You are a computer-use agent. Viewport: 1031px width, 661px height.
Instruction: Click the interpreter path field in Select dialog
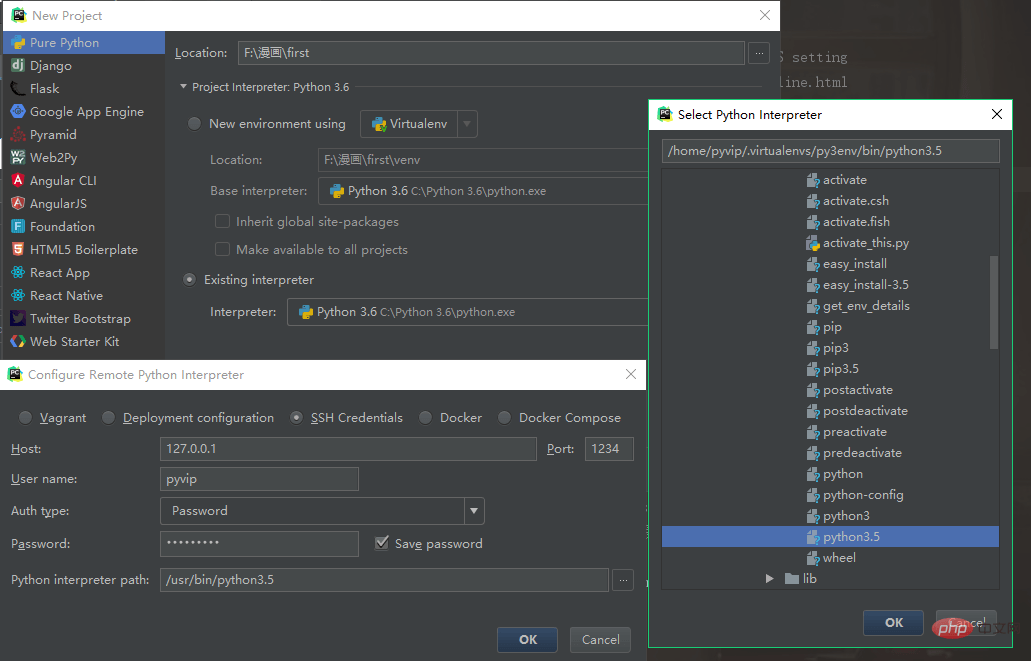(x=830, y=151)
